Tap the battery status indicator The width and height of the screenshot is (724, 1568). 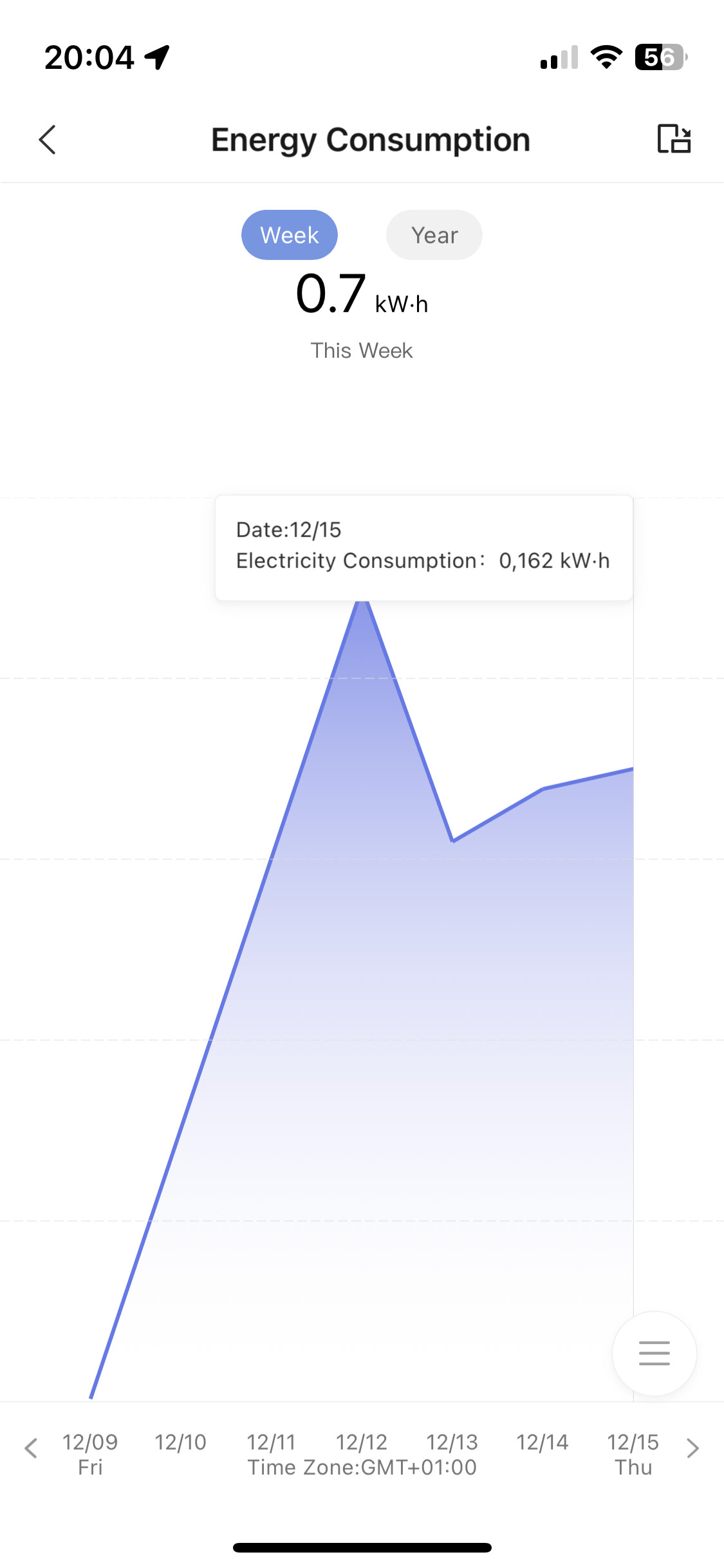click(661, 57)
